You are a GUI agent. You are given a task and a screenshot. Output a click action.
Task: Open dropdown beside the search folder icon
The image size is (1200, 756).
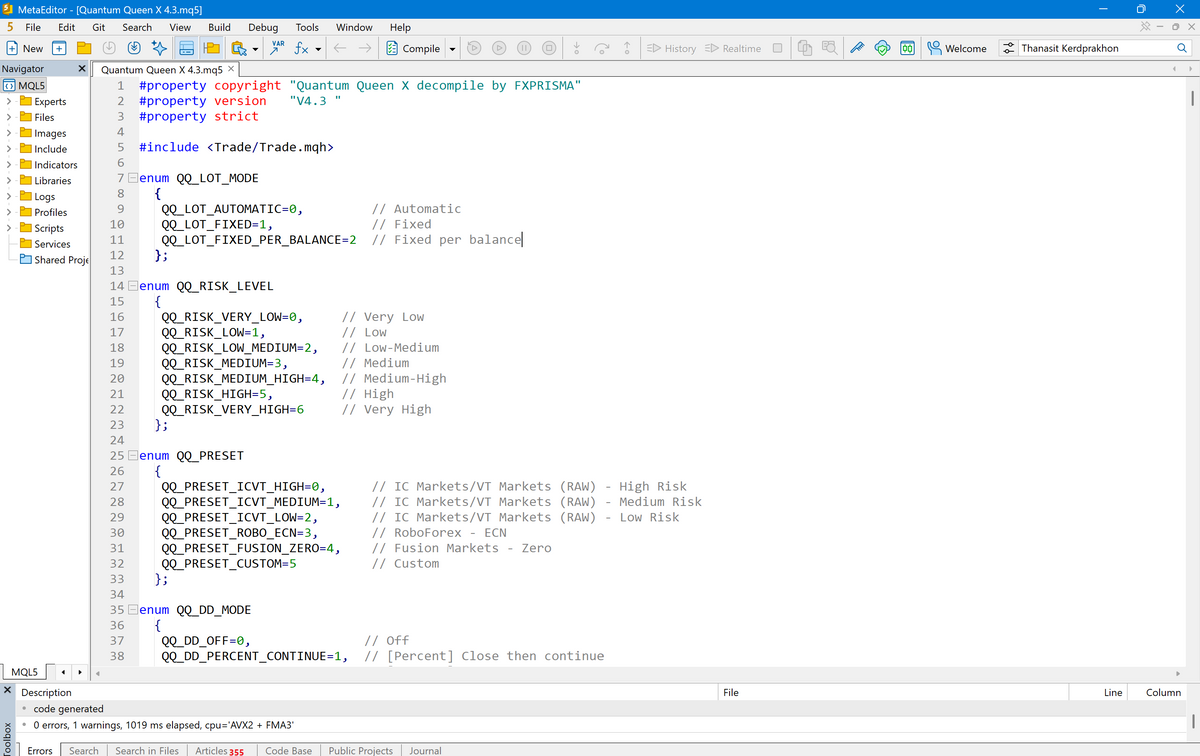coord(255,48)
